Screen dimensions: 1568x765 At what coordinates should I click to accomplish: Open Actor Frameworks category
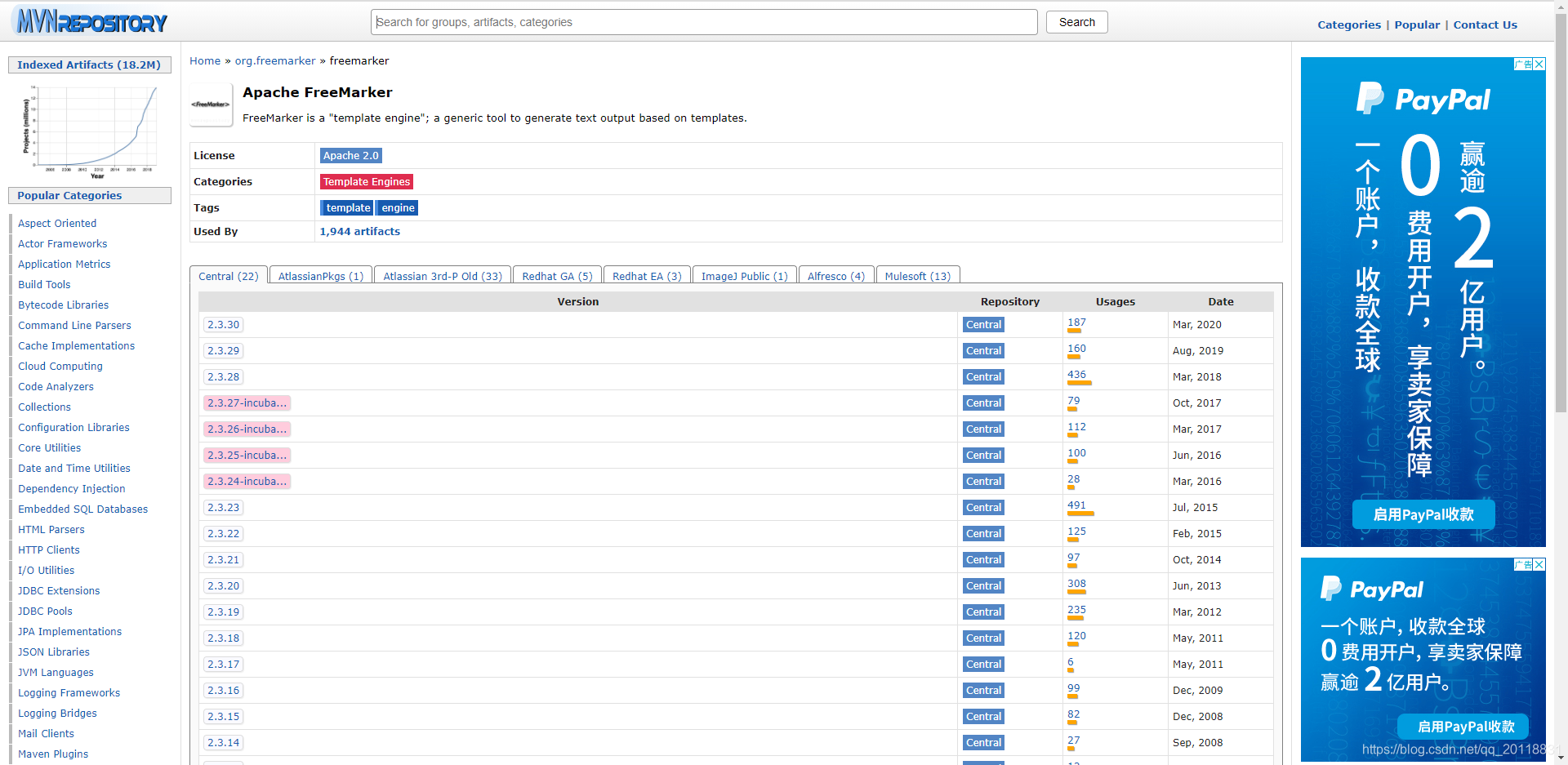tap(62, 243)
